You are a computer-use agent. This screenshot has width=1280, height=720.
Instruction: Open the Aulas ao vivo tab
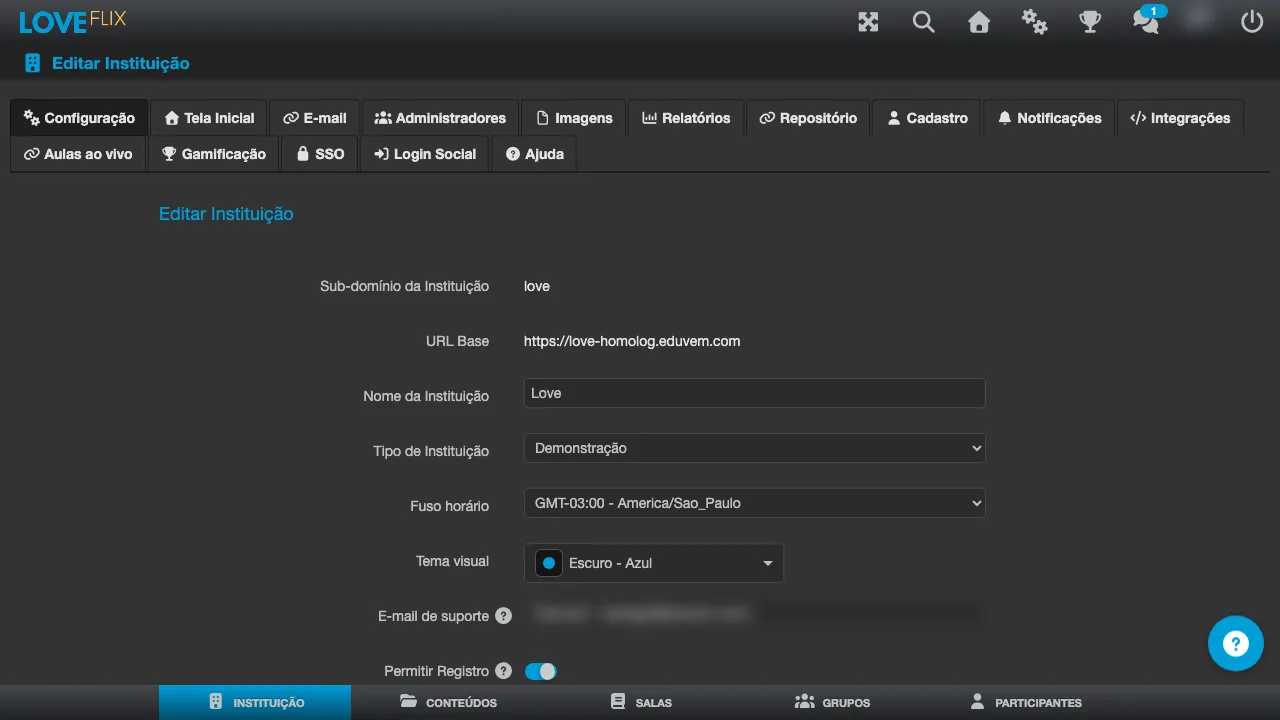coord(78,154)
